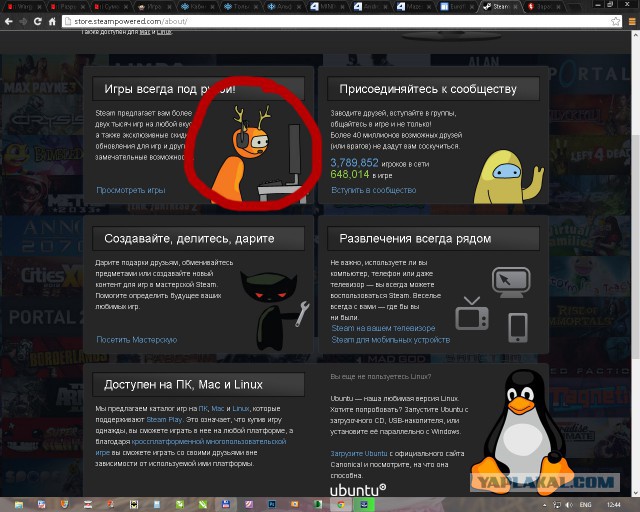Open the green highlighted taskbar app icon
The width and height of the screenshot is (640, 512).
[x=363, y=505]
